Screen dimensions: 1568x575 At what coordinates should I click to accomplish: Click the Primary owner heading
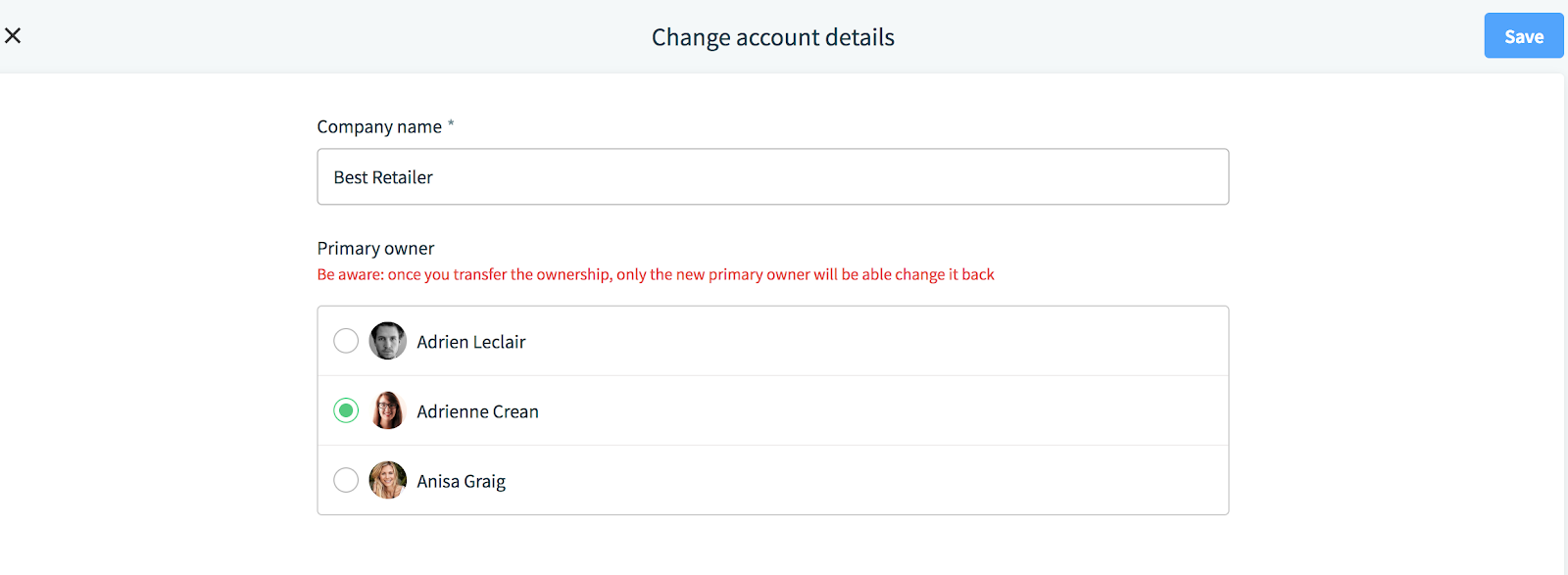375,249
